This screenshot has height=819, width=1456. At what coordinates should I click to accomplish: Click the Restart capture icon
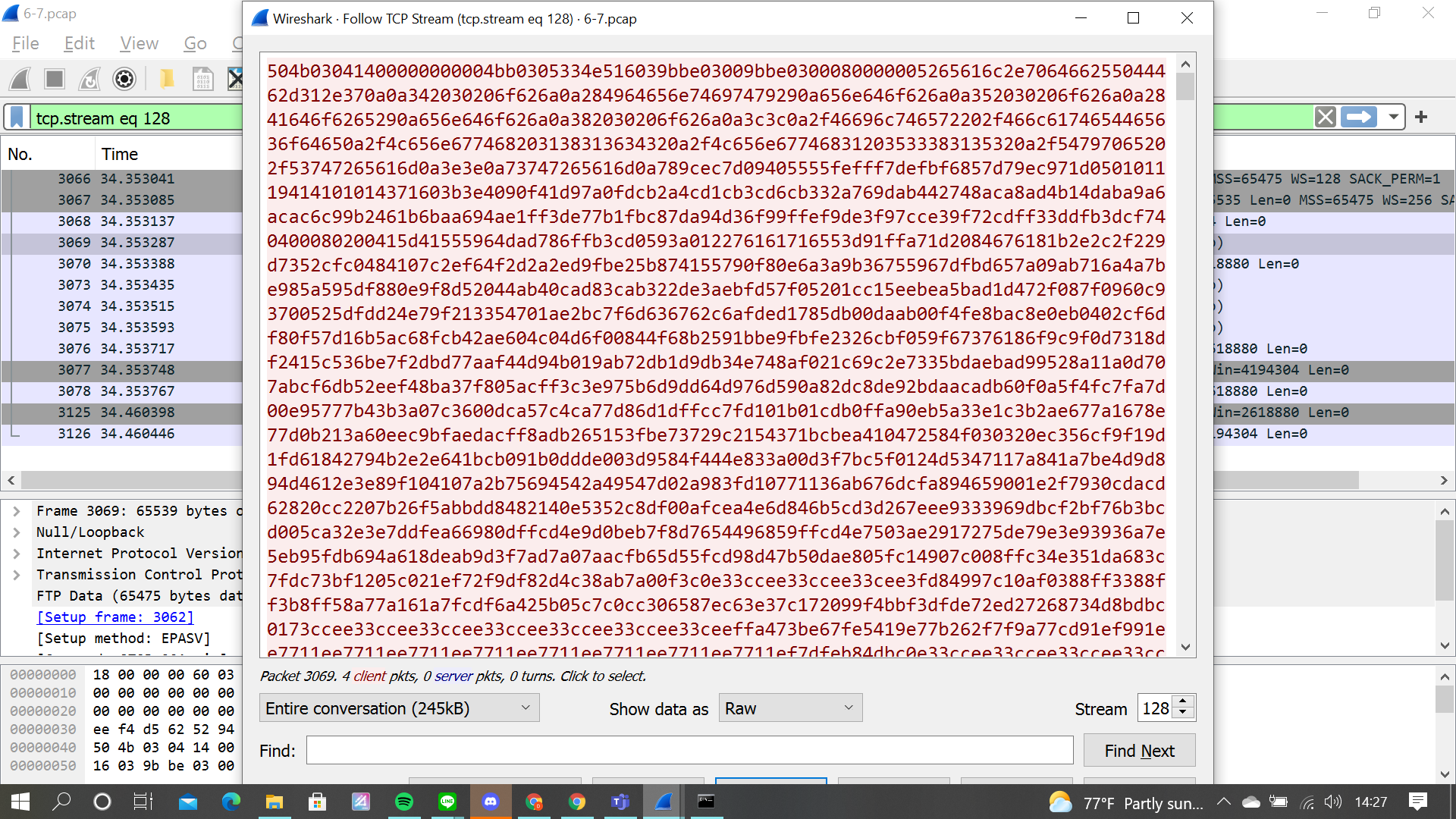coord(89,79)
